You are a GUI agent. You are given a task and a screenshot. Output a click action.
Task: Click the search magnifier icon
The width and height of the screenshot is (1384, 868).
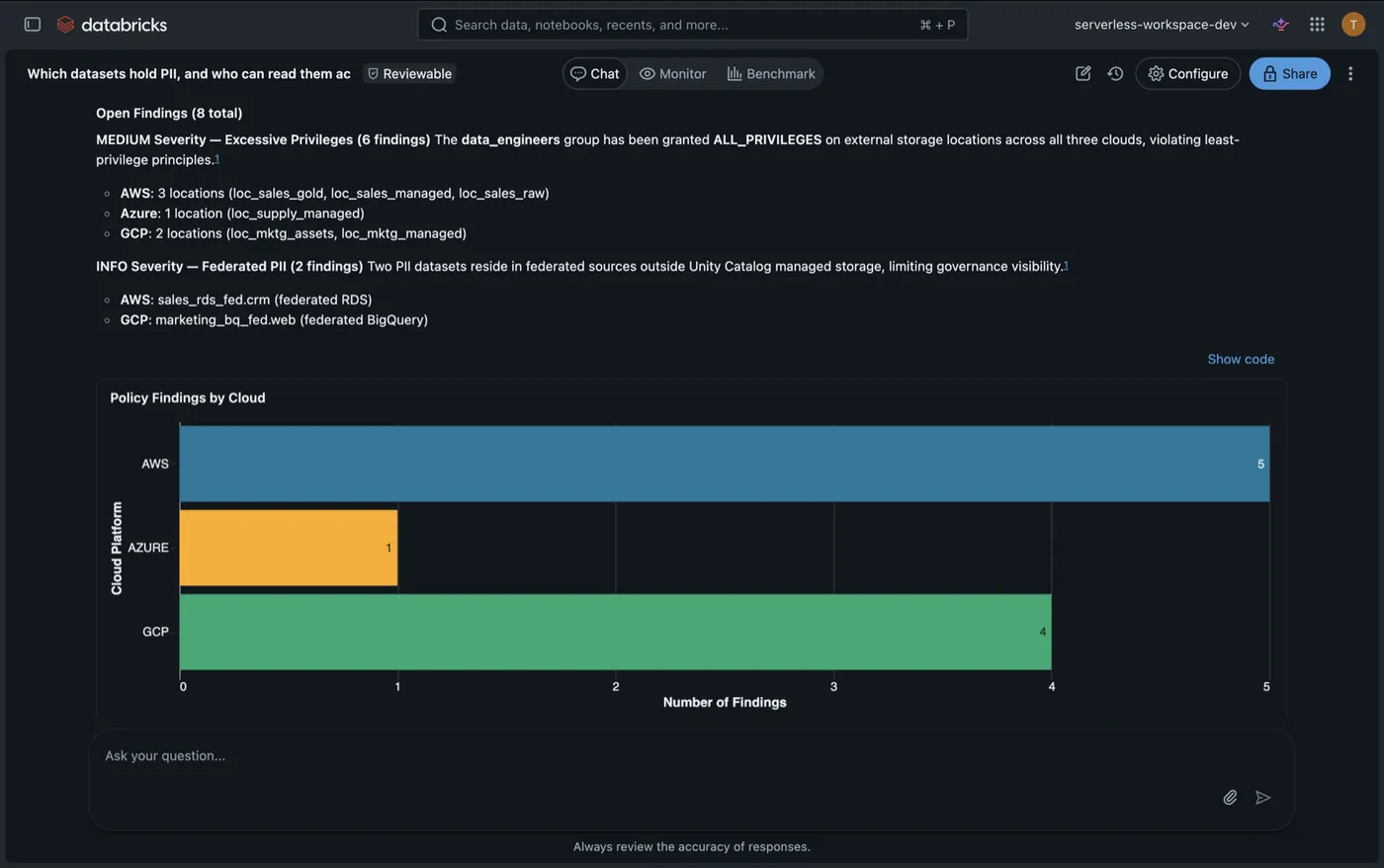click(x=439, y=25)
